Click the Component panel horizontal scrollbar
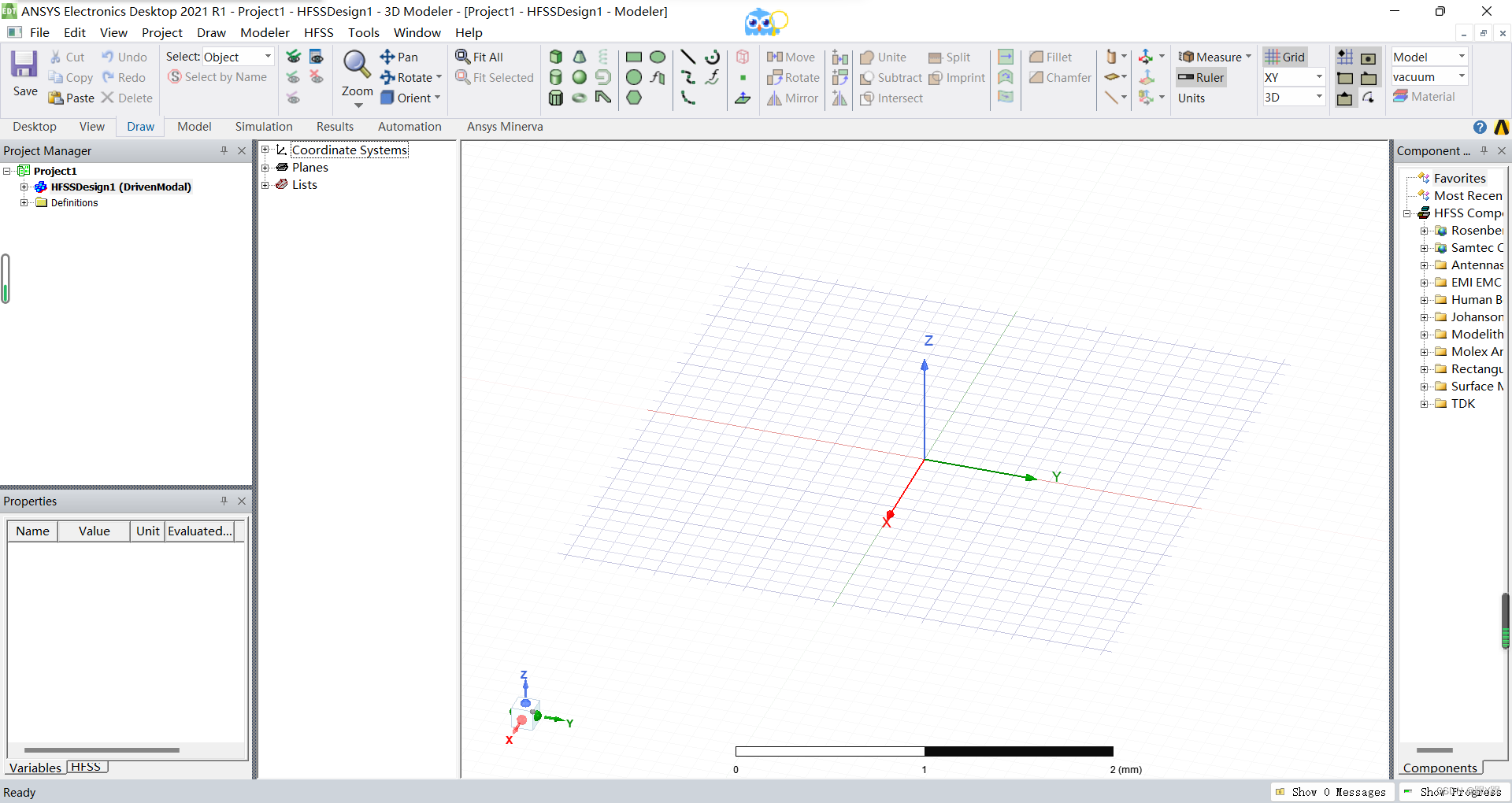Screen dimensions: 1512x803 coord(1435,750)
